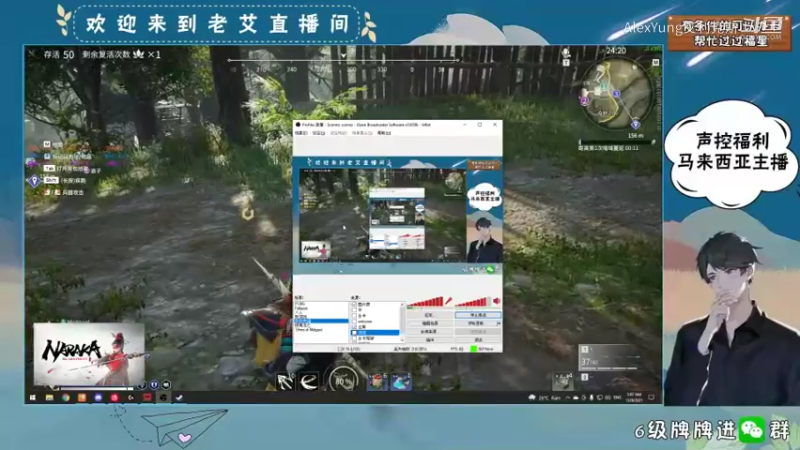Select the highlighted scene in the OBS scene list
The width and height of the screenshot is (800, 450).
pyautogui.click(x=321, y=321)
